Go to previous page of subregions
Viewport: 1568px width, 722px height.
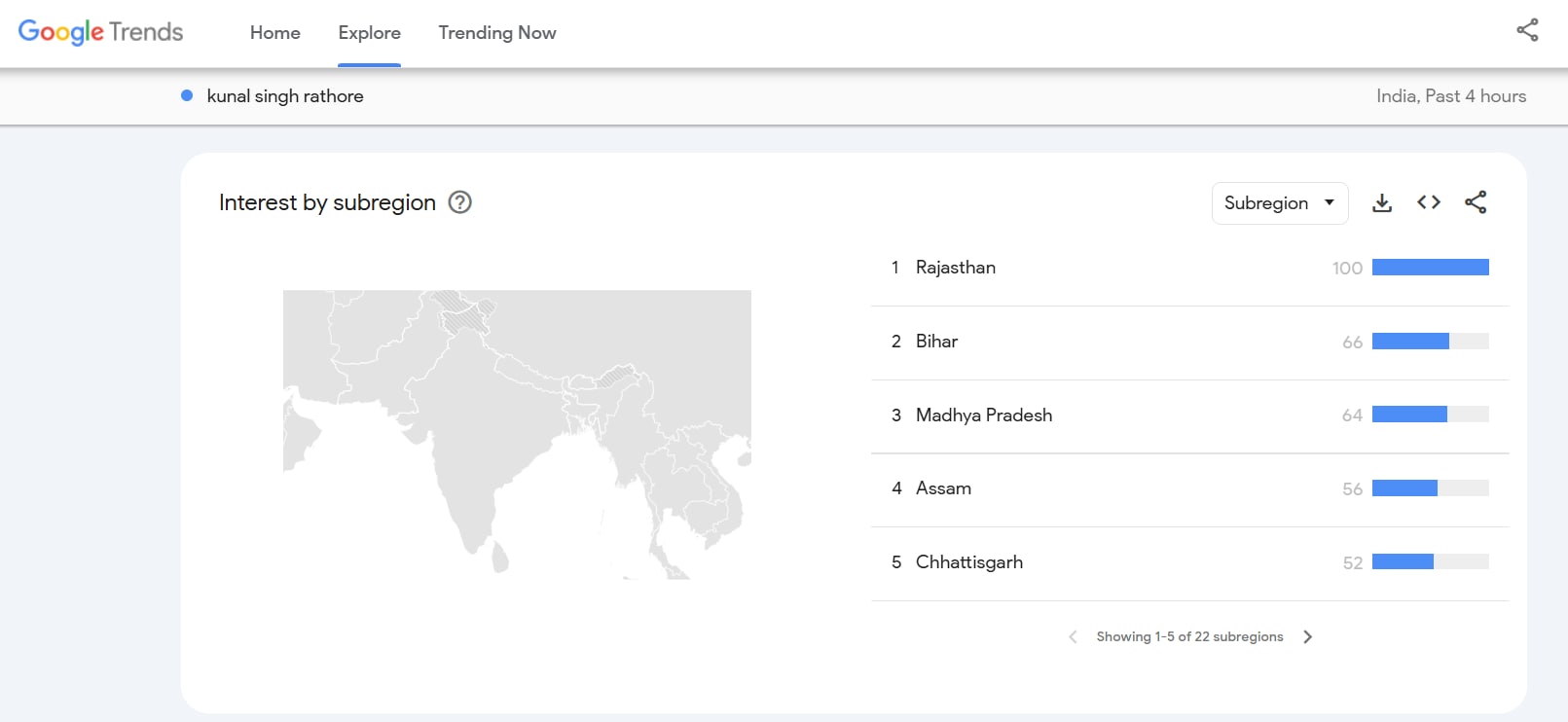click(1073, 636)
